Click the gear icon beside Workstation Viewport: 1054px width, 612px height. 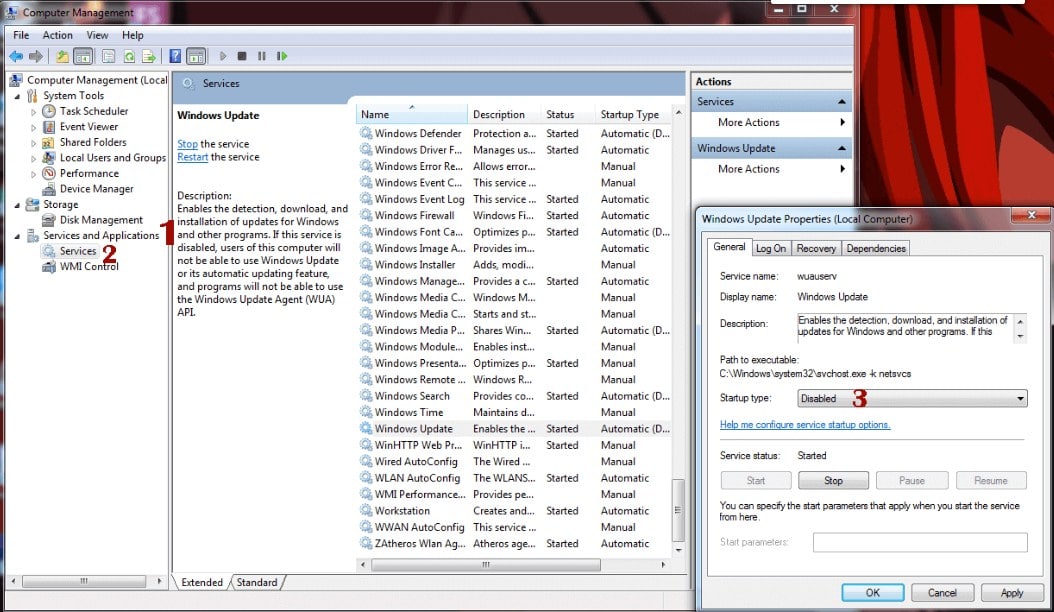pos(366,510)
